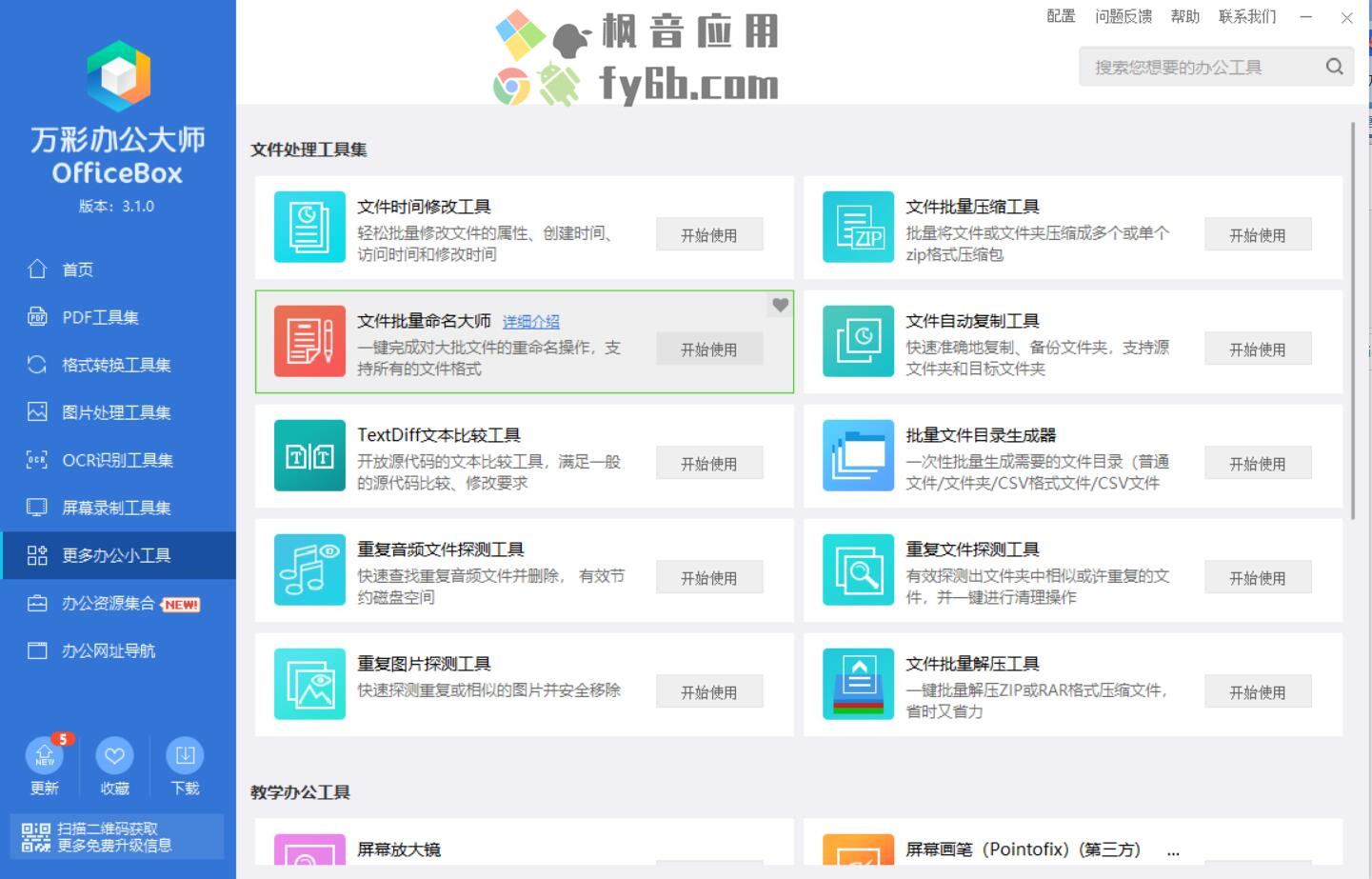
Task: Click 开始使用 for 文件自动复制工具
Action: click(x=1258, y=349)
